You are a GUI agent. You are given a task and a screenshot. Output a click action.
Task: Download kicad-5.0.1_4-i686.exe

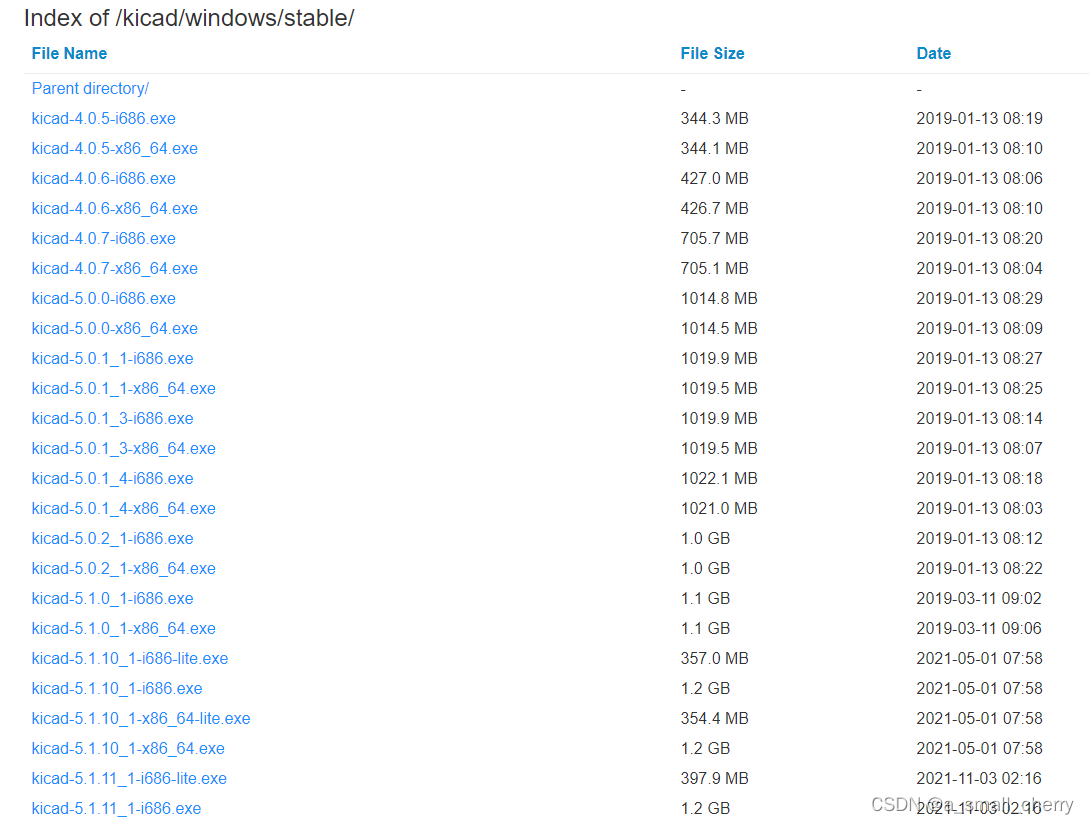(x=113, y=479)
